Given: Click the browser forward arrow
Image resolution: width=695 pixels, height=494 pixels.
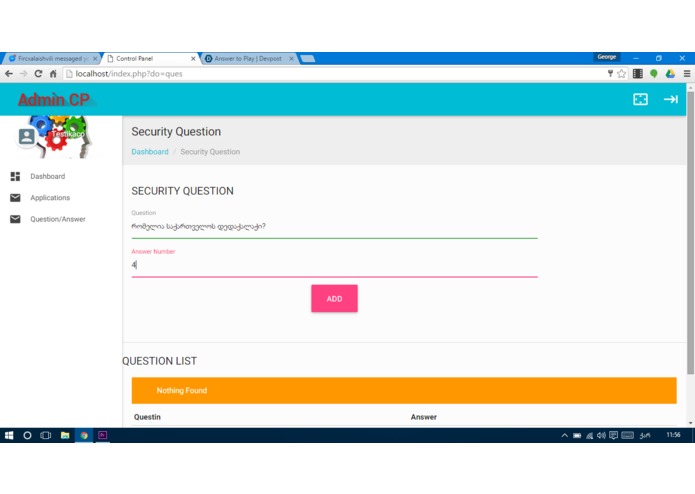Looking at the screenshot, I should coord(23,74).
